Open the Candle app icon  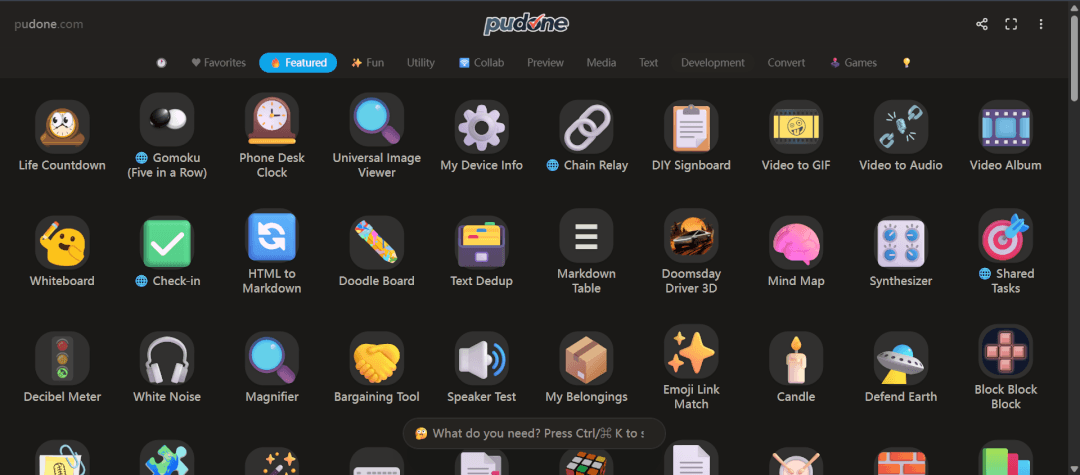click(796, 358)
